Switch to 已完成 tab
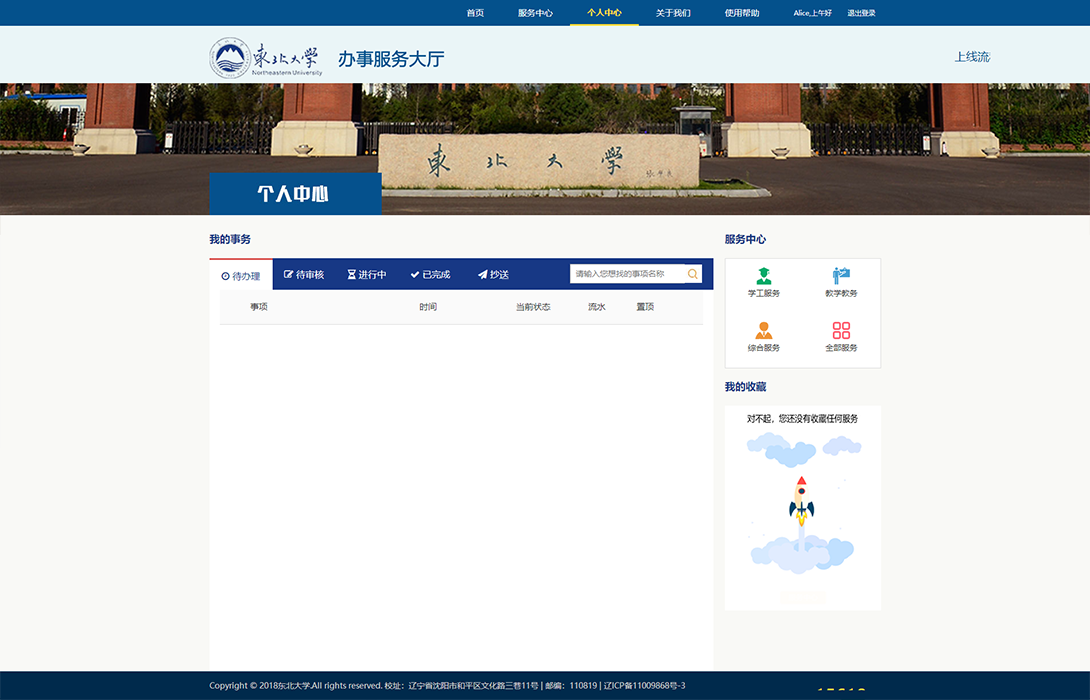1090x700 pixels. tap(430, 274)
